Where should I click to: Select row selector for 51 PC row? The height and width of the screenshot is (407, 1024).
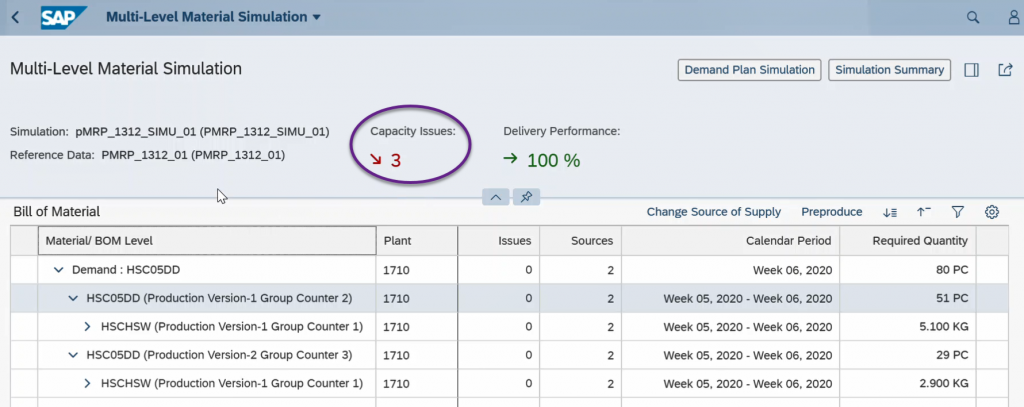(x=24, y=299)
